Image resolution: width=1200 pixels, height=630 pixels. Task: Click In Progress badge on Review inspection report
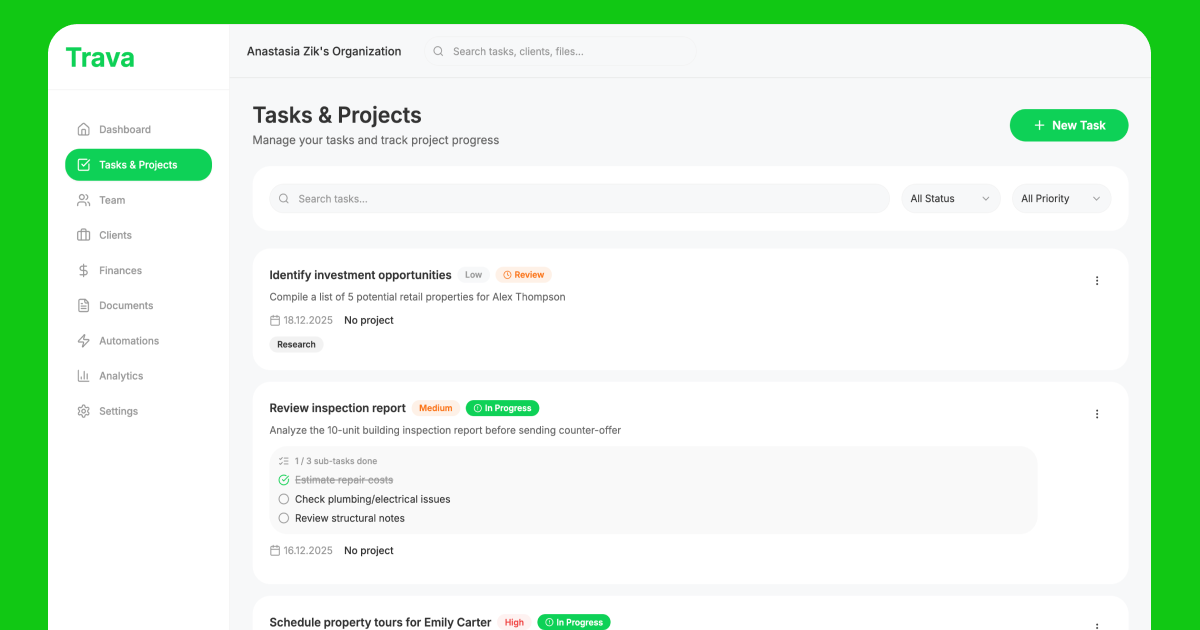click(x=502, y=408)
